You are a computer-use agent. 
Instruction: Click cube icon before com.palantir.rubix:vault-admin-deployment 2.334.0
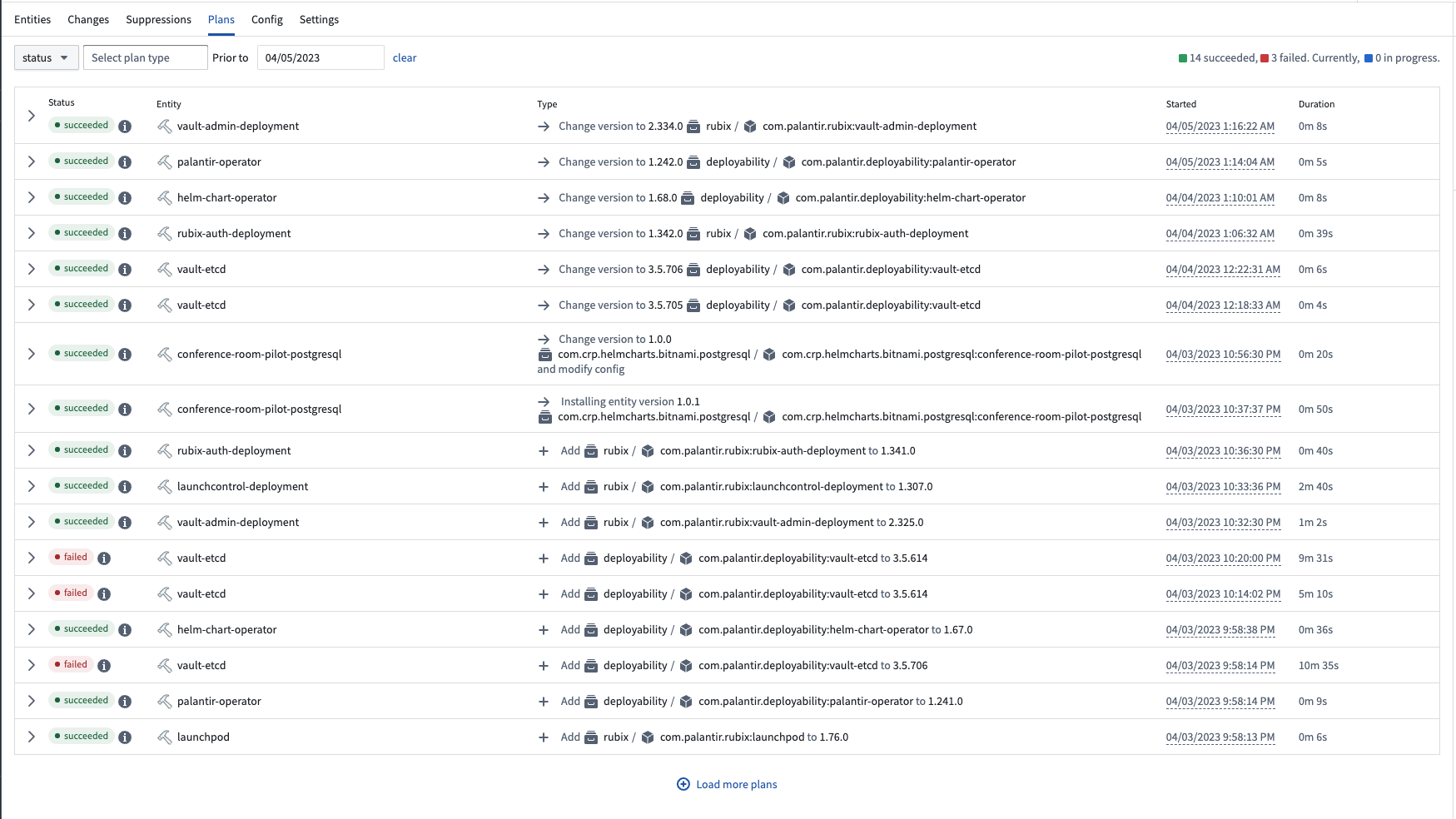(750, 127)
